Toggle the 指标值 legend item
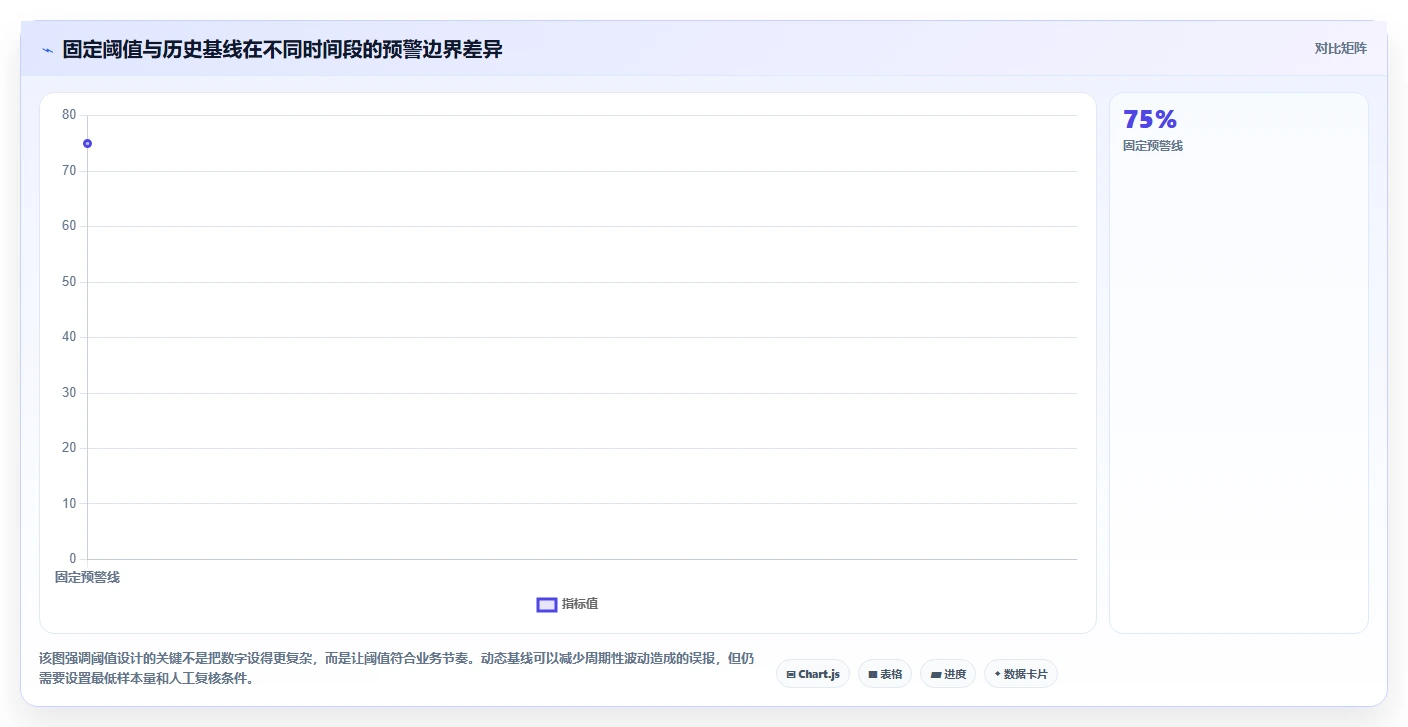Screen dimensions: 1408x727 click(x=567, y=604)
